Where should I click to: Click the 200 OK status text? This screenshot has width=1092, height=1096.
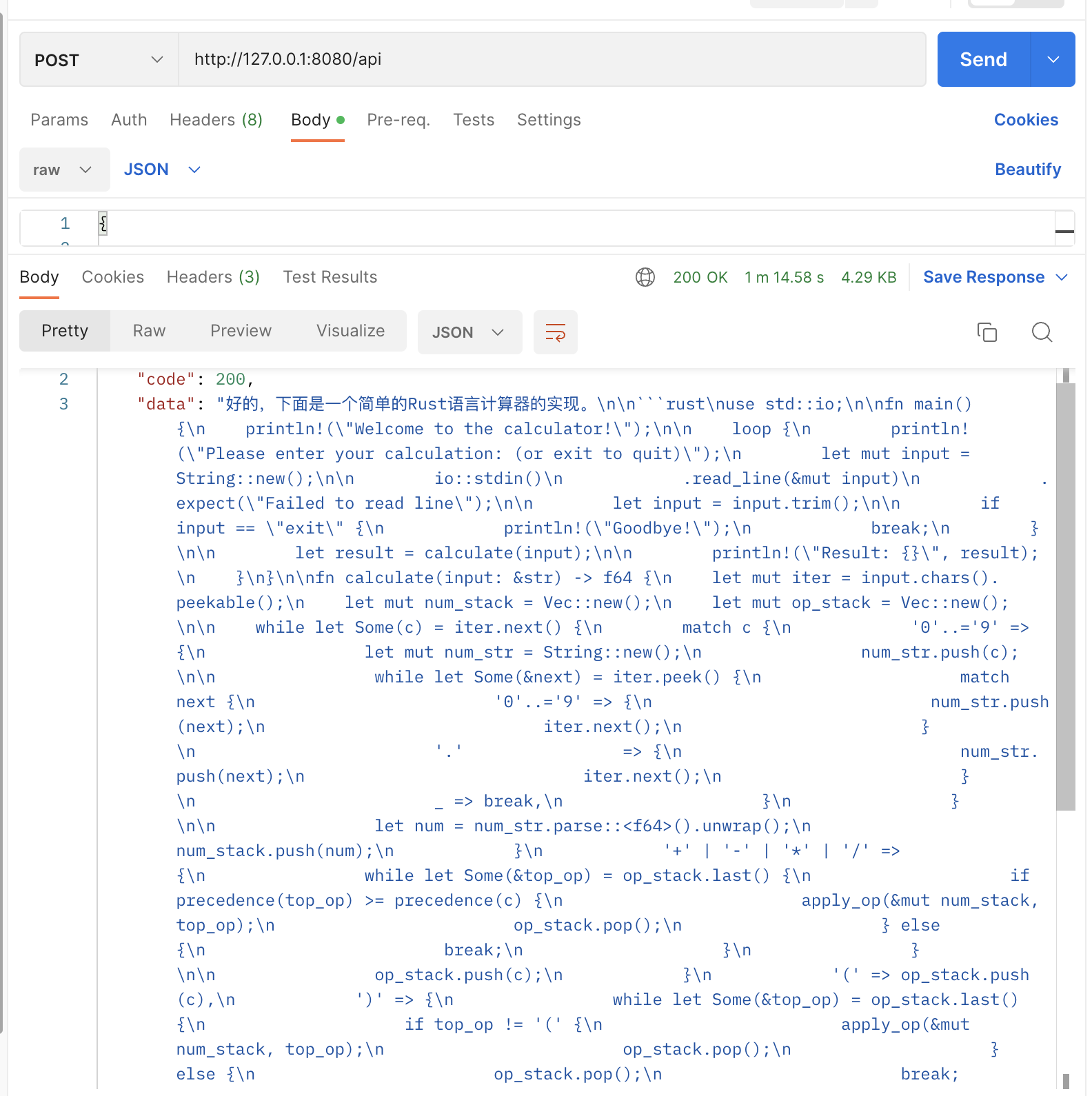[x=700, y=277]
